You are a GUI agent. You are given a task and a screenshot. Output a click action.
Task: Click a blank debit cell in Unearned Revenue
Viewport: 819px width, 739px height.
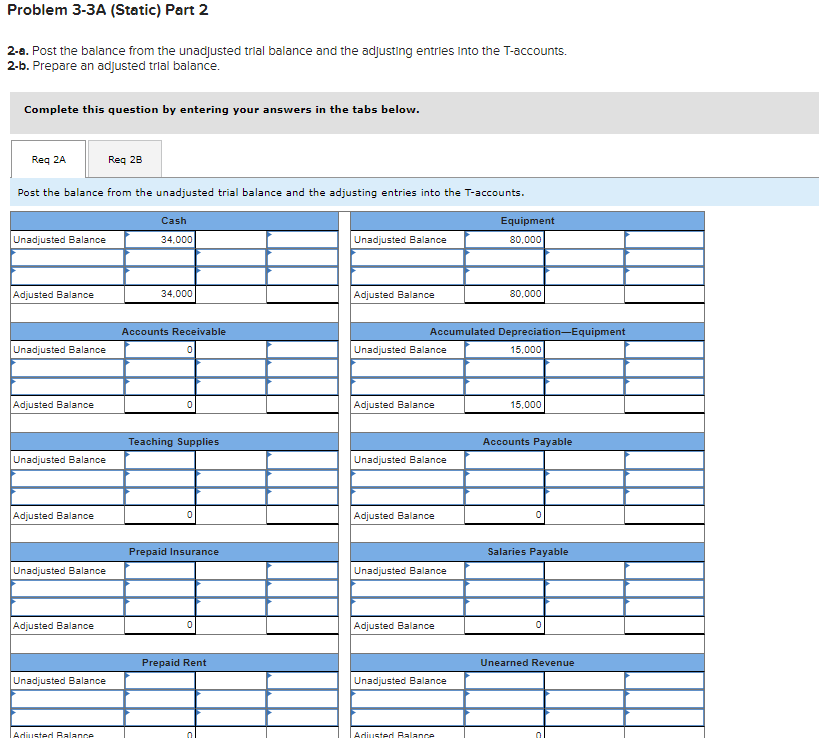point(505,699)
